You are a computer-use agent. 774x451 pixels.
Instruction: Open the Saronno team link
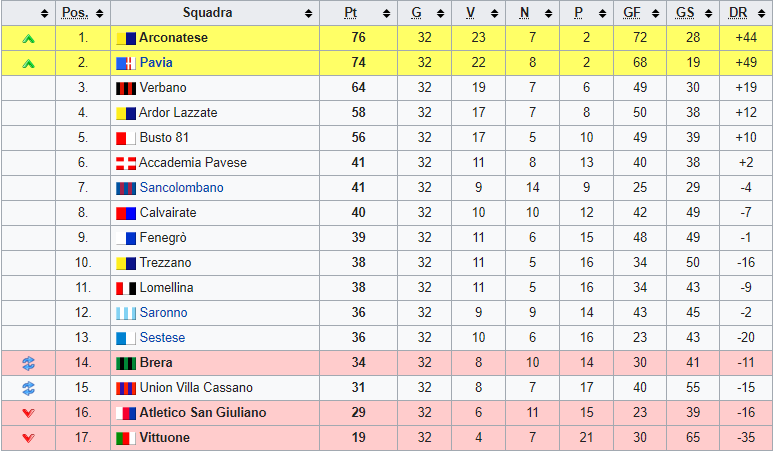pyautogui.click(x=163, y=312)
